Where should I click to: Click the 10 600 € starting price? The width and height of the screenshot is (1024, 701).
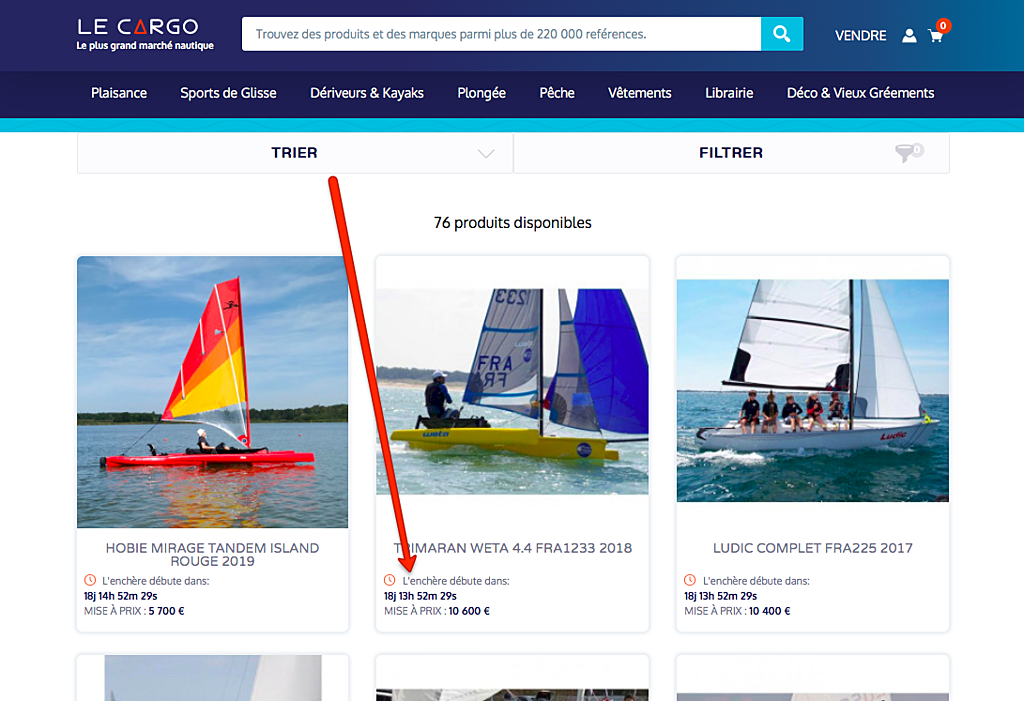click(469, 611)
